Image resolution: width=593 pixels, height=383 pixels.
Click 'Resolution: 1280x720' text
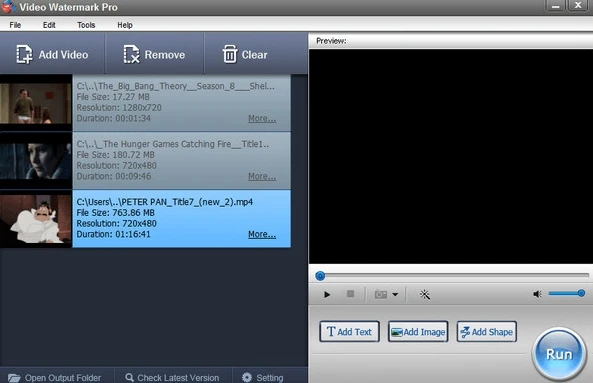119,108
